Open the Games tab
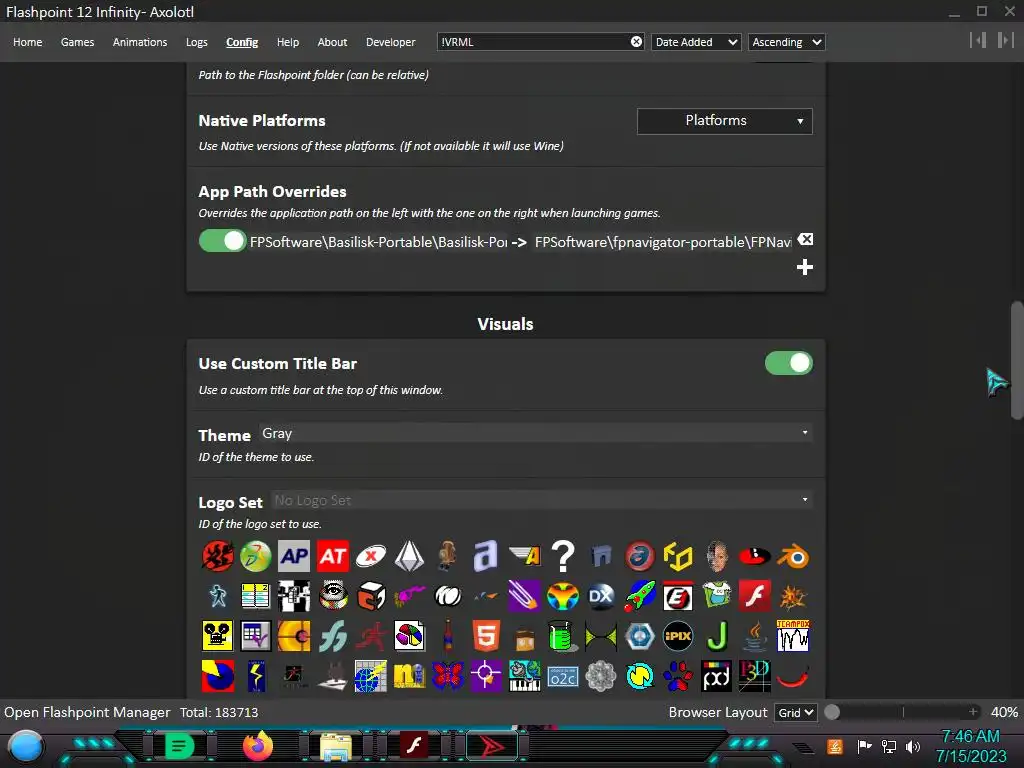The width and height of the screenshot is (1024, 768). 77,42
